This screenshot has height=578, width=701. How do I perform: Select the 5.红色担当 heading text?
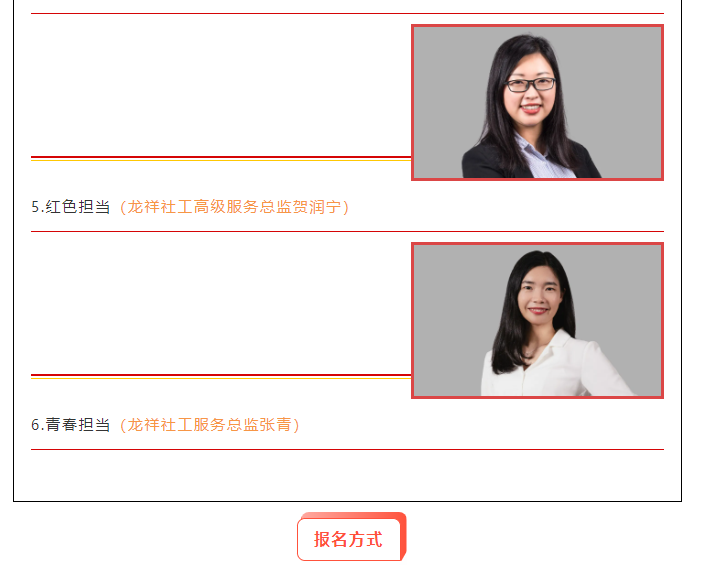pos(71,207)
